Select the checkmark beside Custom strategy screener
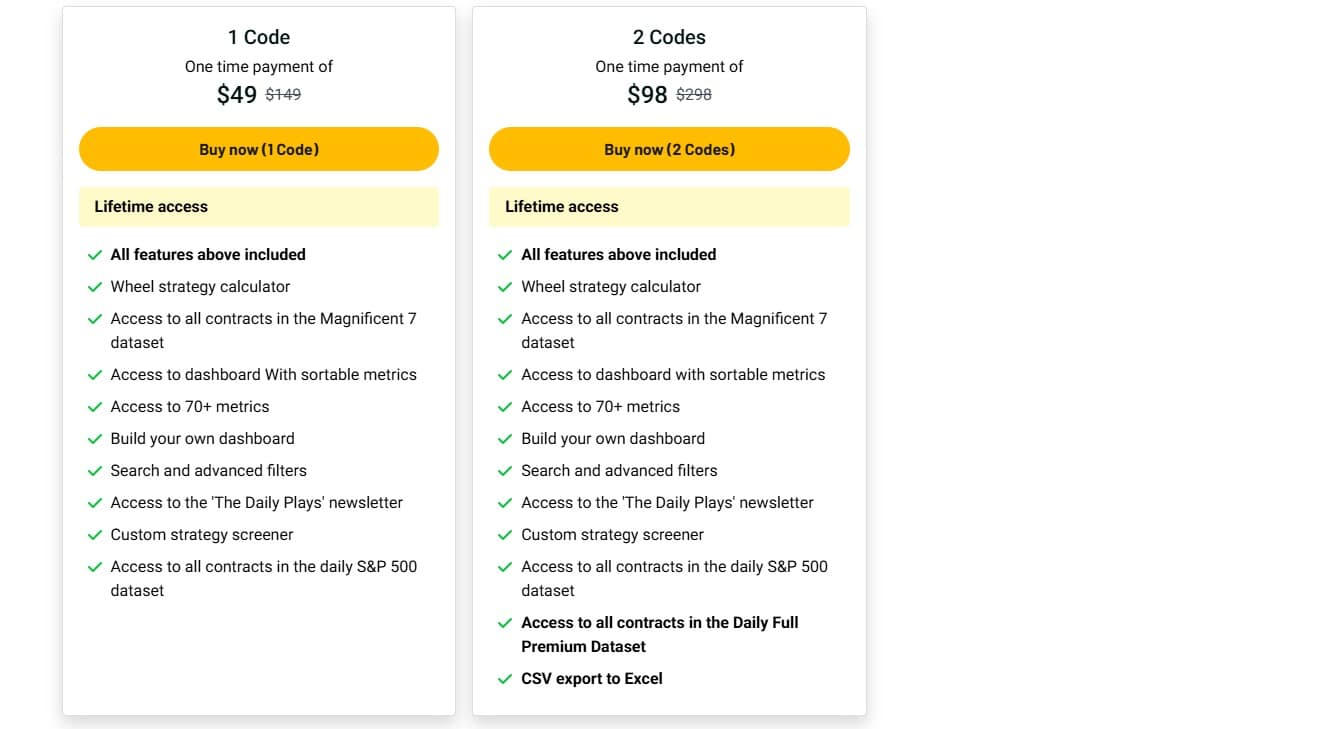Image resolution: width=1324 pixels, height=729 pixels. pos(95,535)
